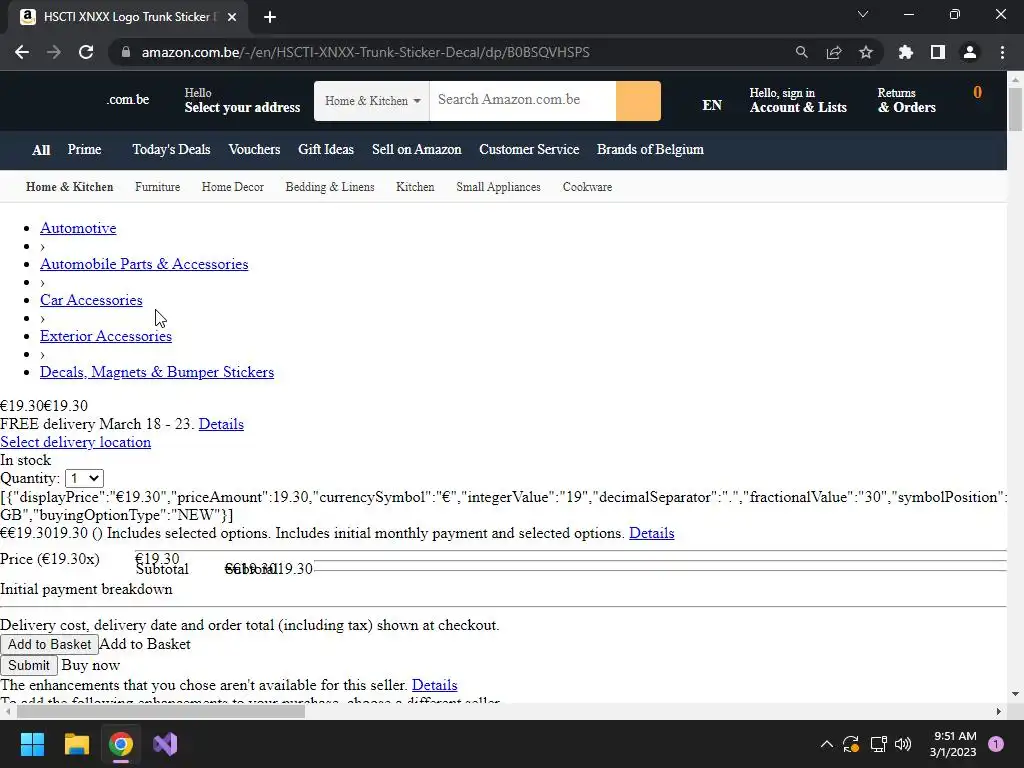This screenshot has width=1024, height=768.
Task: Show hidden system tray icons
Action: 827,744
